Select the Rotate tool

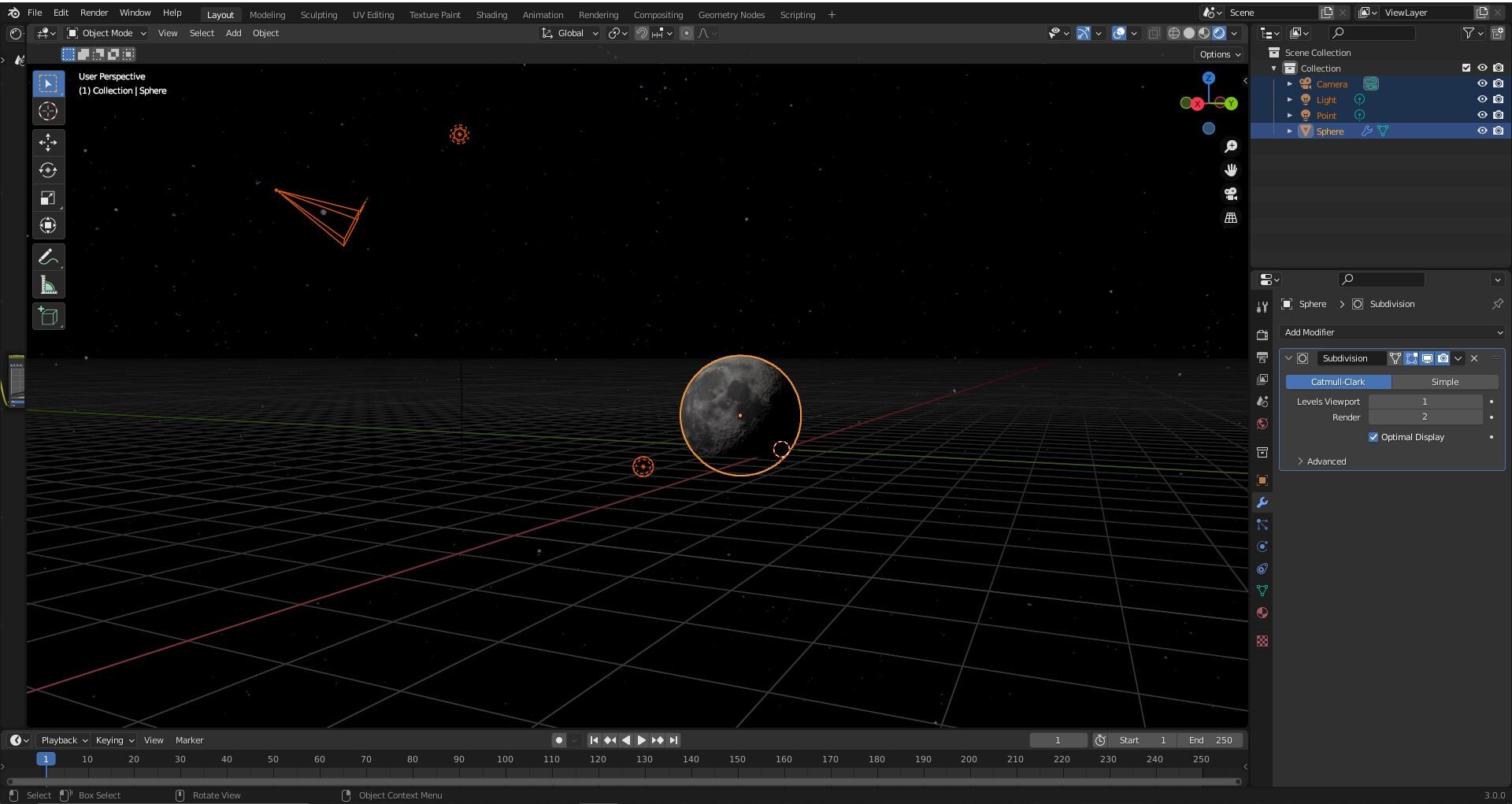[x=48, y=170]
